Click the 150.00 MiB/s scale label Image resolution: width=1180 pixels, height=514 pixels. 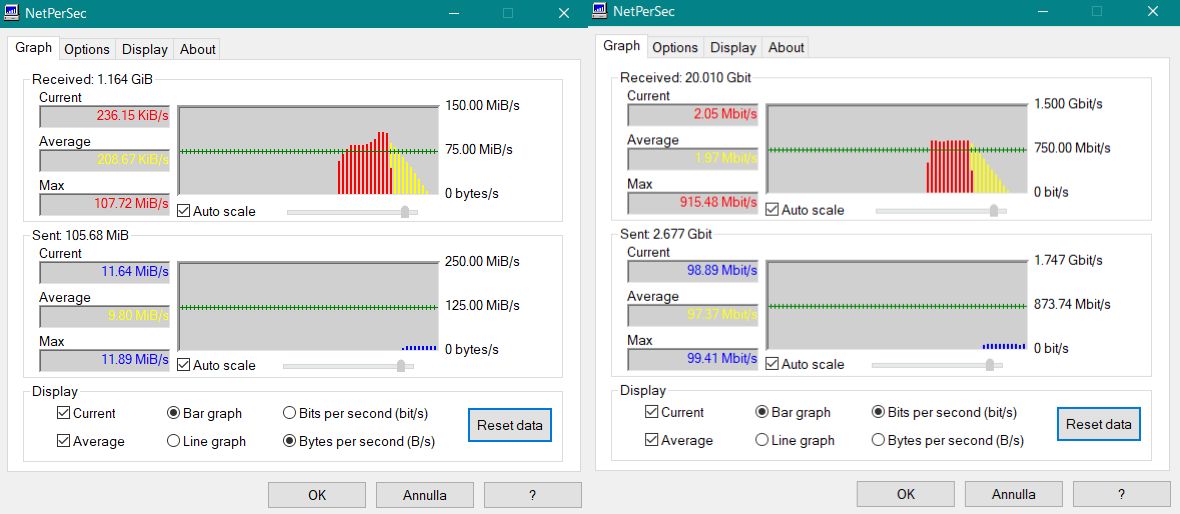(x=482, y=105)
